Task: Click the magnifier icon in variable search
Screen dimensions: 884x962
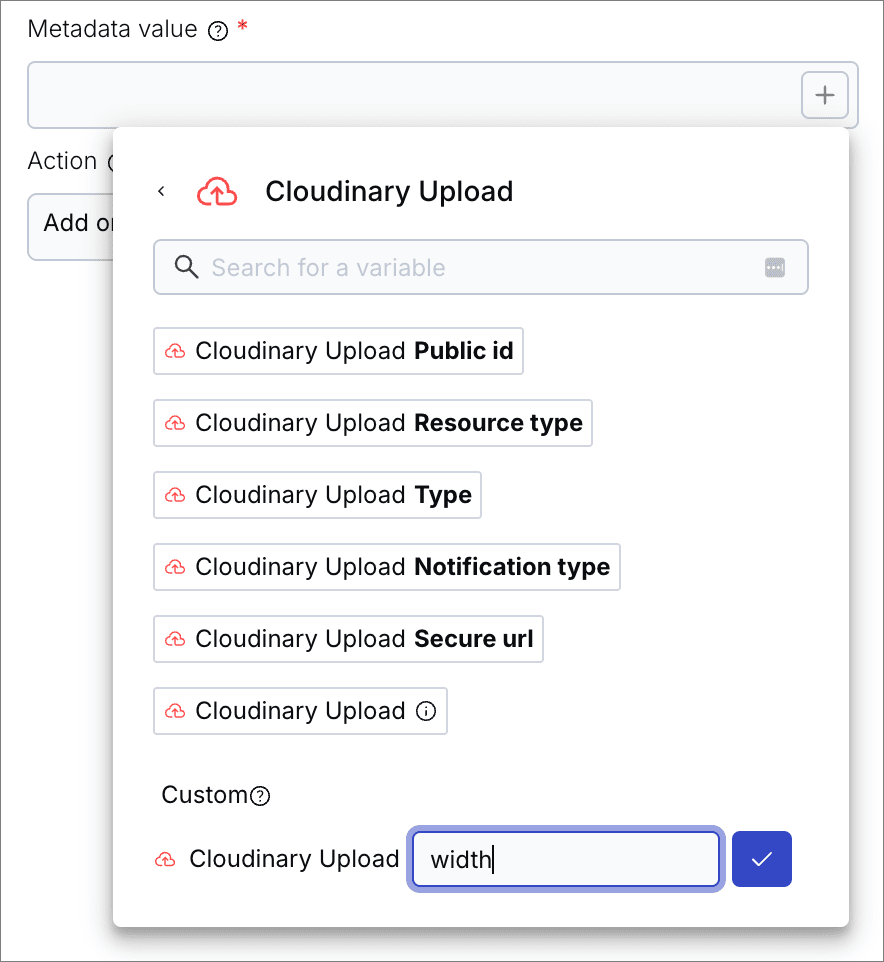Action: (x=186, y=267)
